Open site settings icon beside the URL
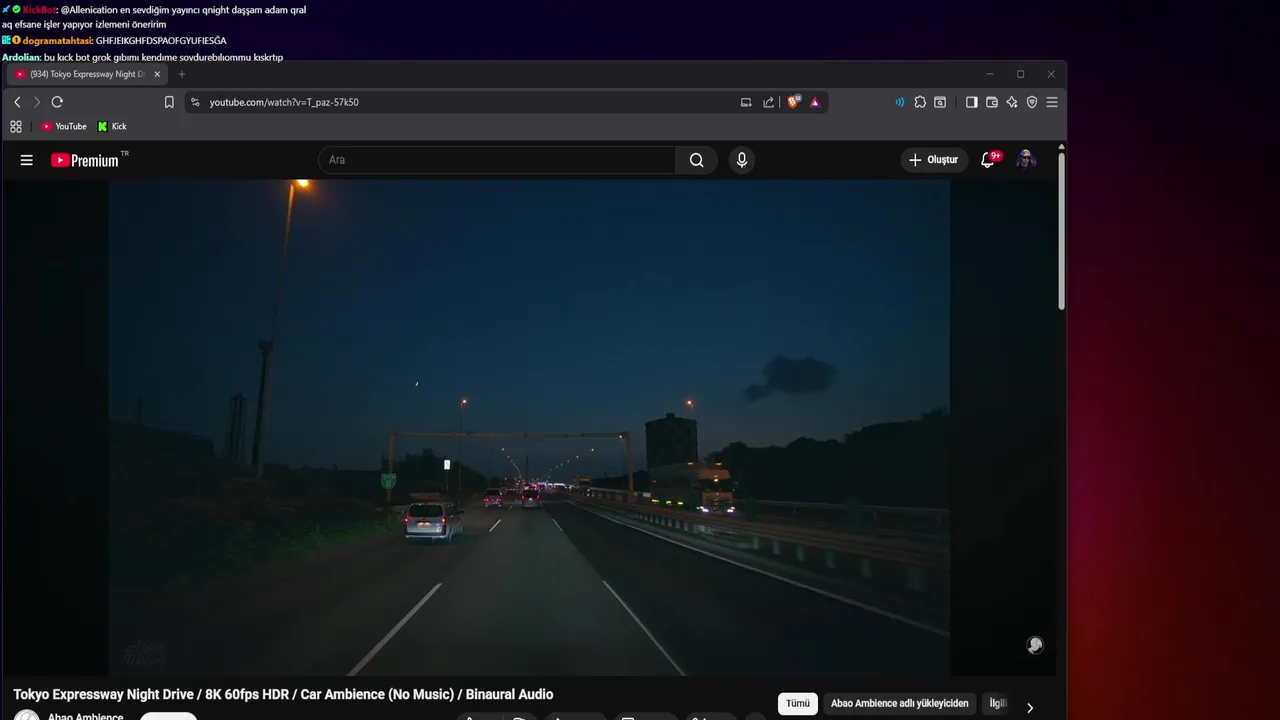This screenshot has width=1280, height=720. (x=195, y=102)
